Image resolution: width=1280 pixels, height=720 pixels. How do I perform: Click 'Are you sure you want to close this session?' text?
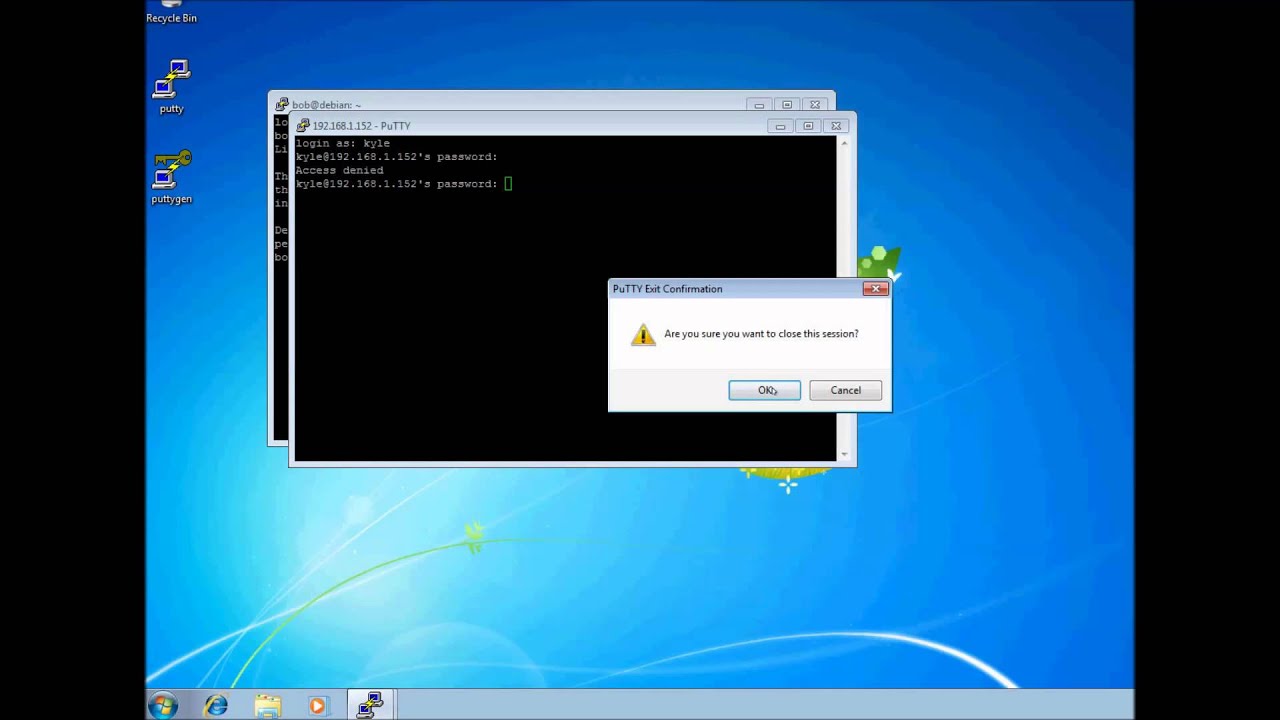tap(761, 334)
